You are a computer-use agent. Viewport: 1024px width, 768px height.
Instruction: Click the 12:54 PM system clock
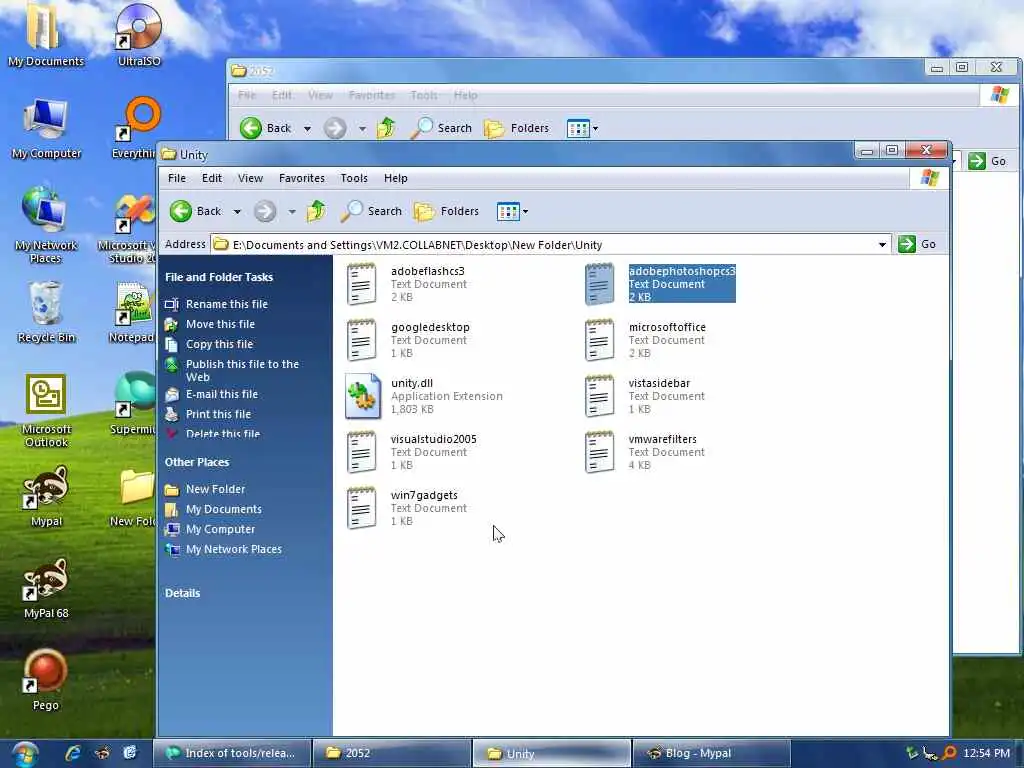[986, 753]
